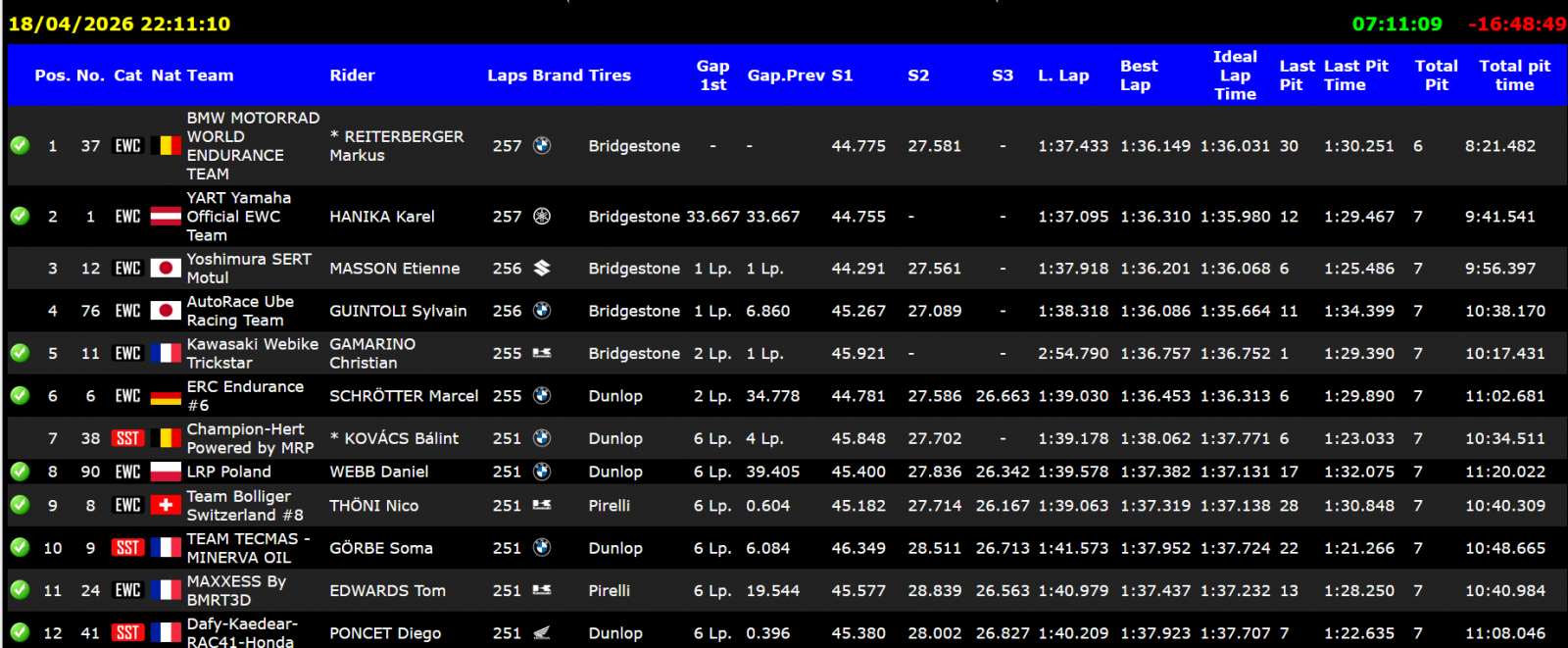Click the Kawasaki logo beside Gamarino Christian
The width and height of the screenshot is (1568, 648).
pos(541,353)
